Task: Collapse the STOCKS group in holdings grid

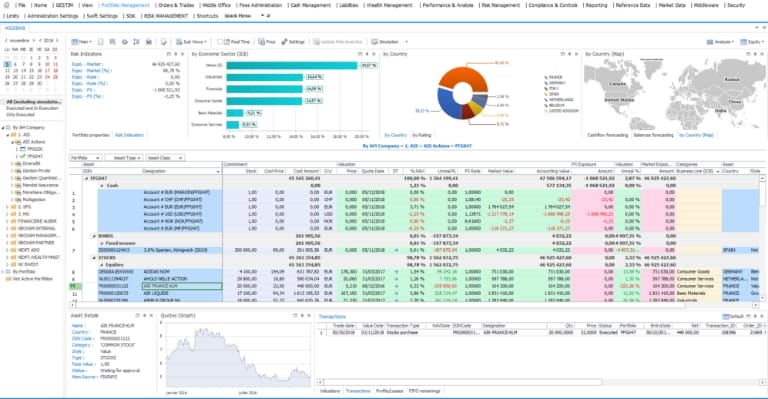Action: (x=94, y=258)
